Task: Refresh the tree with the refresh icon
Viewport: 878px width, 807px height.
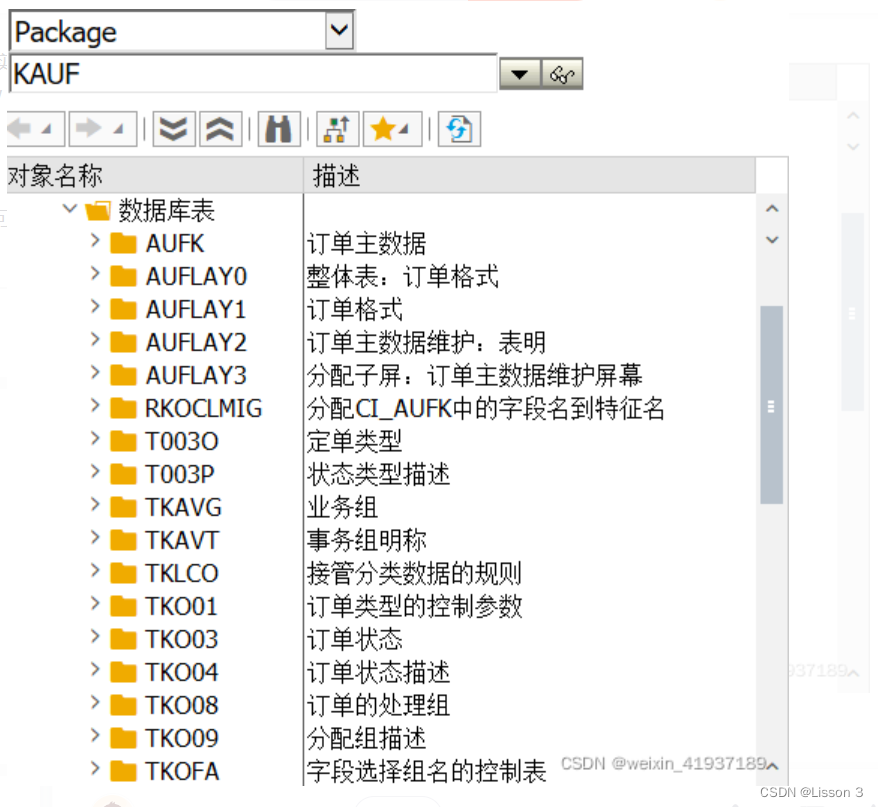Action: coord(458,128)
